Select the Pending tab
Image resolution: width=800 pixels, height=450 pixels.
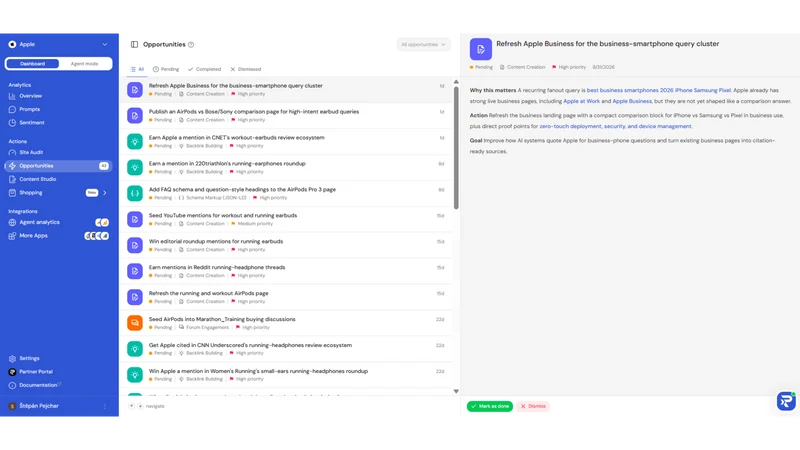point(166,69)
